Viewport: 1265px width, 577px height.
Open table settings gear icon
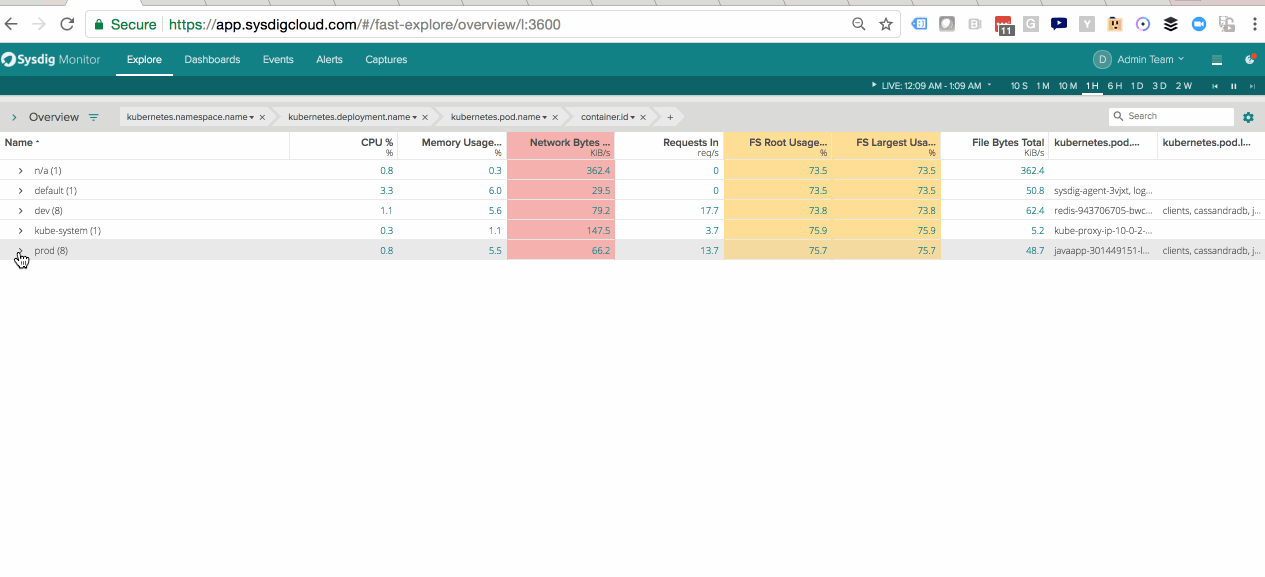click(1248, 117)
